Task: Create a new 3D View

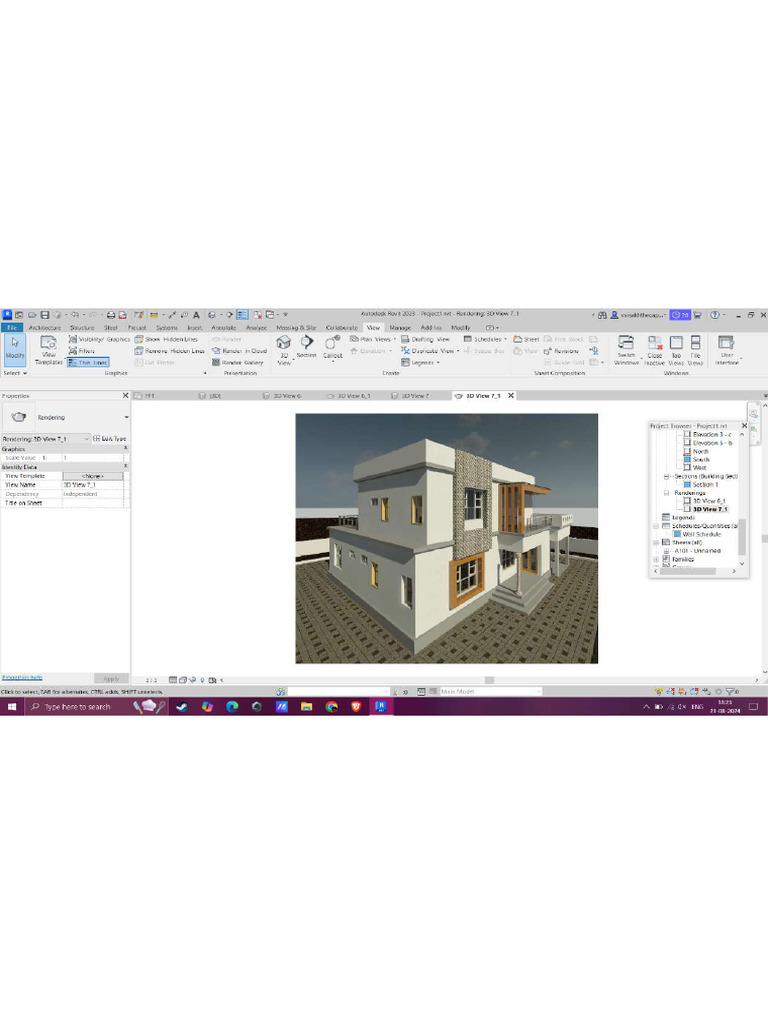Action: pyautogui.click(x=283, y=350)
